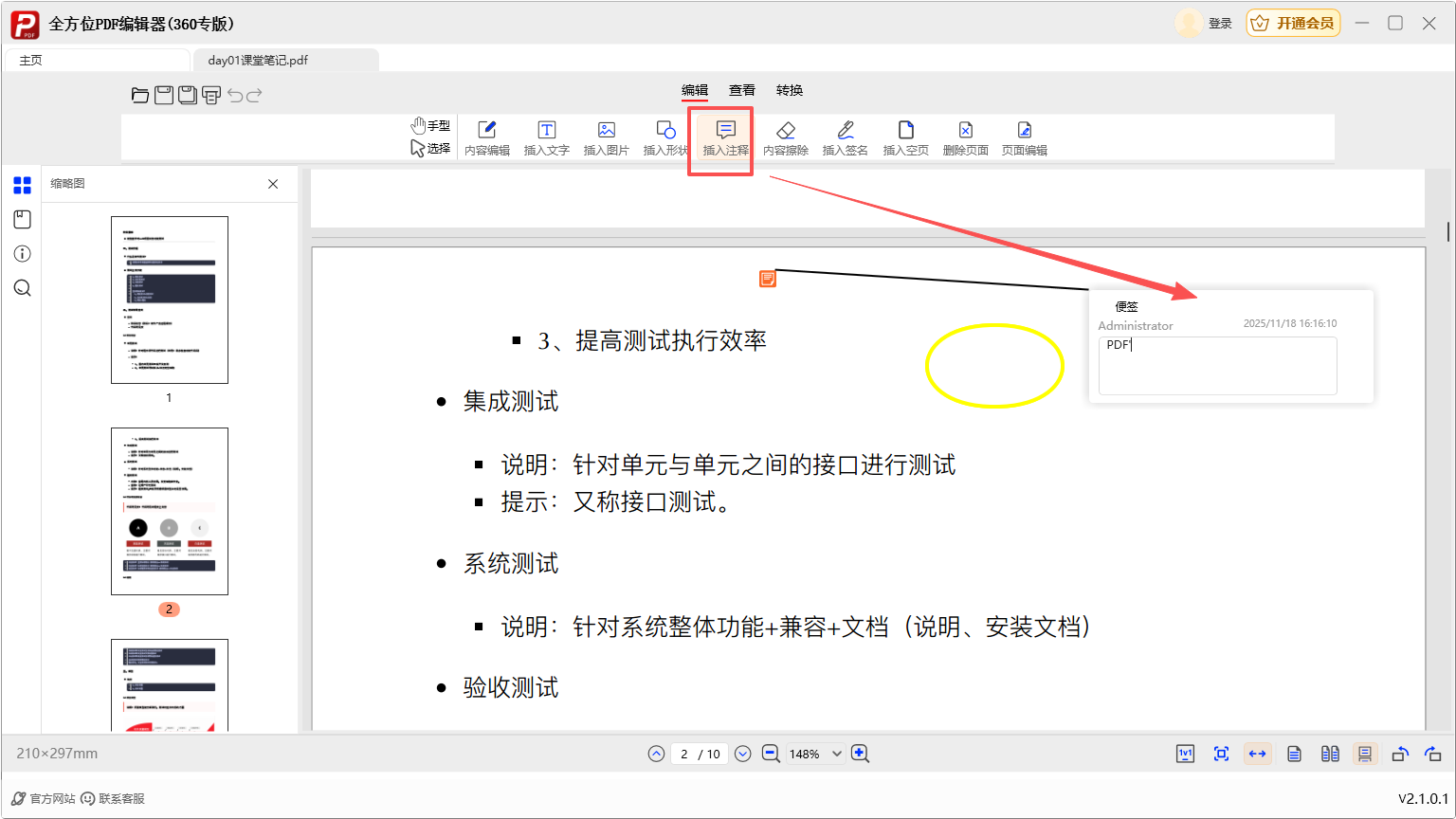This screenshot has width=1456, height=819.
Task: Open the 148% zoom level dropdown
Action: point(836,754)
